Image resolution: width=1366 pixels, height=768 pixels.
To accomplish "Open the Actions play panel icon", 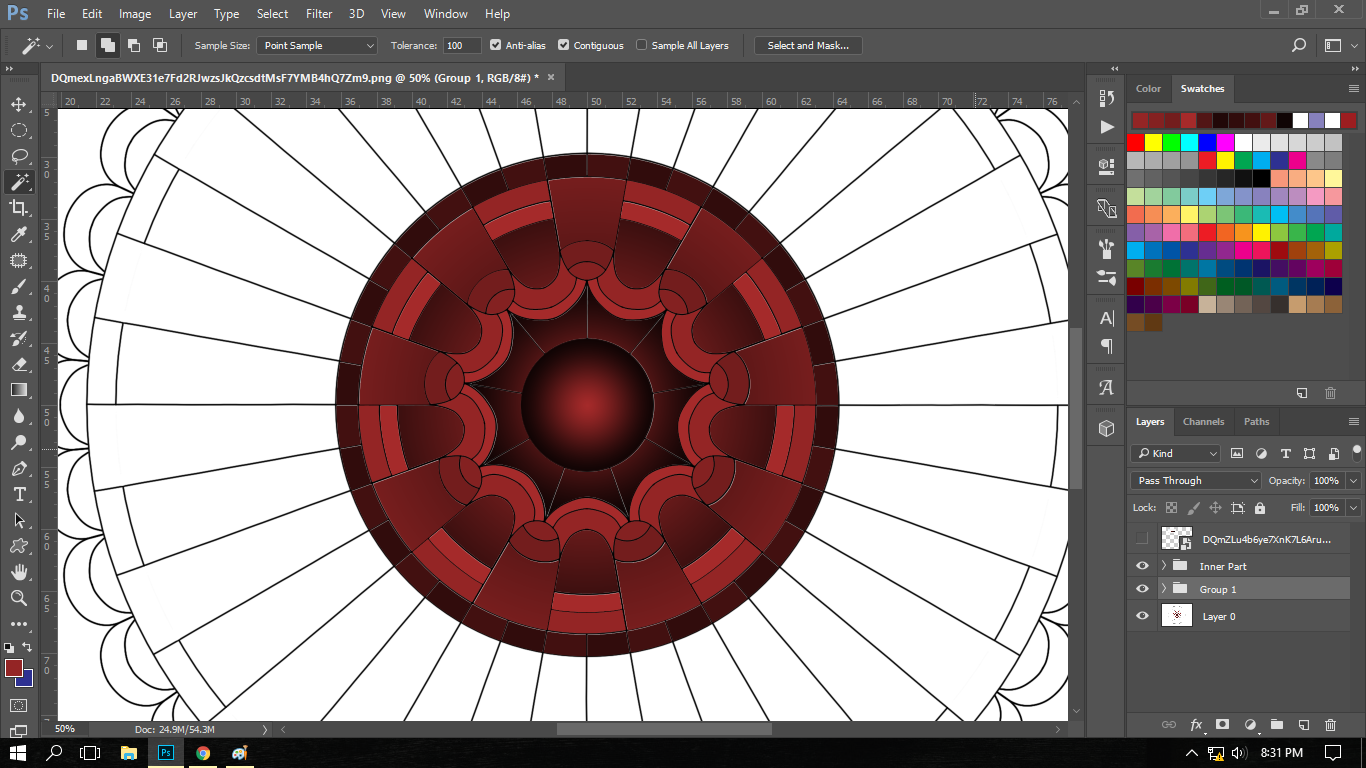I will pyautogui.click(x=1106, y=127).
